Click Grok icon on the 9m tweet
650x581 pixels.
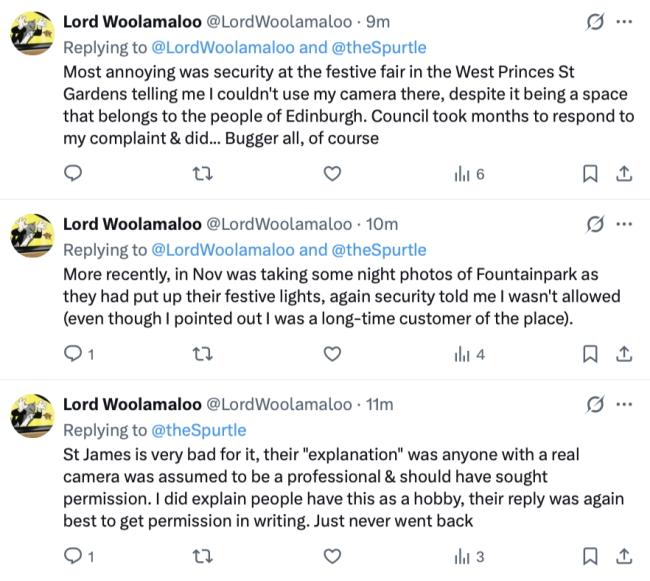tap(595, 22)
